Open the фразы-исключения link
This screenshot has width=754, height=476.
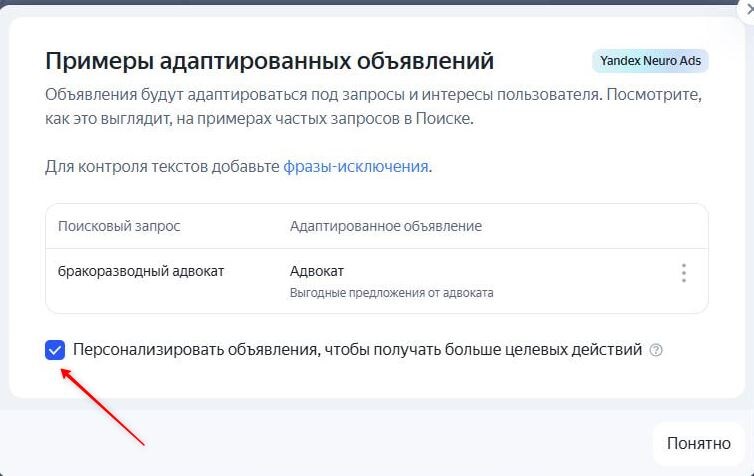(x=356, y=166)
